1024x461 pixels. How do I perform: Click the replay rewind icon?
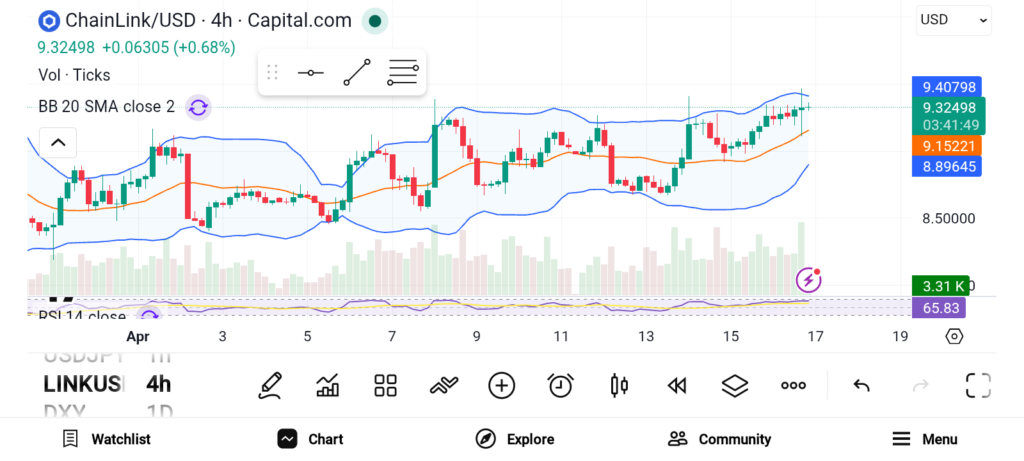pyautogui.click(x=677, y=385)
